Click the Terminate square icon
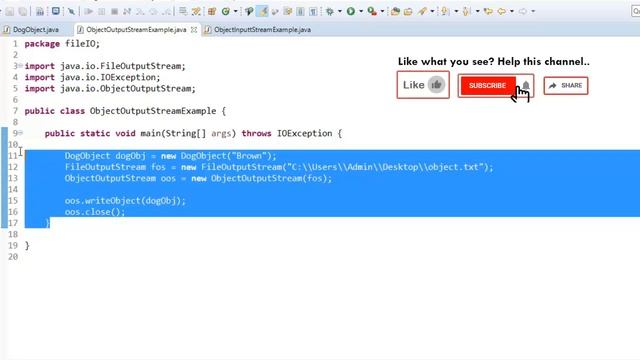 114,11
